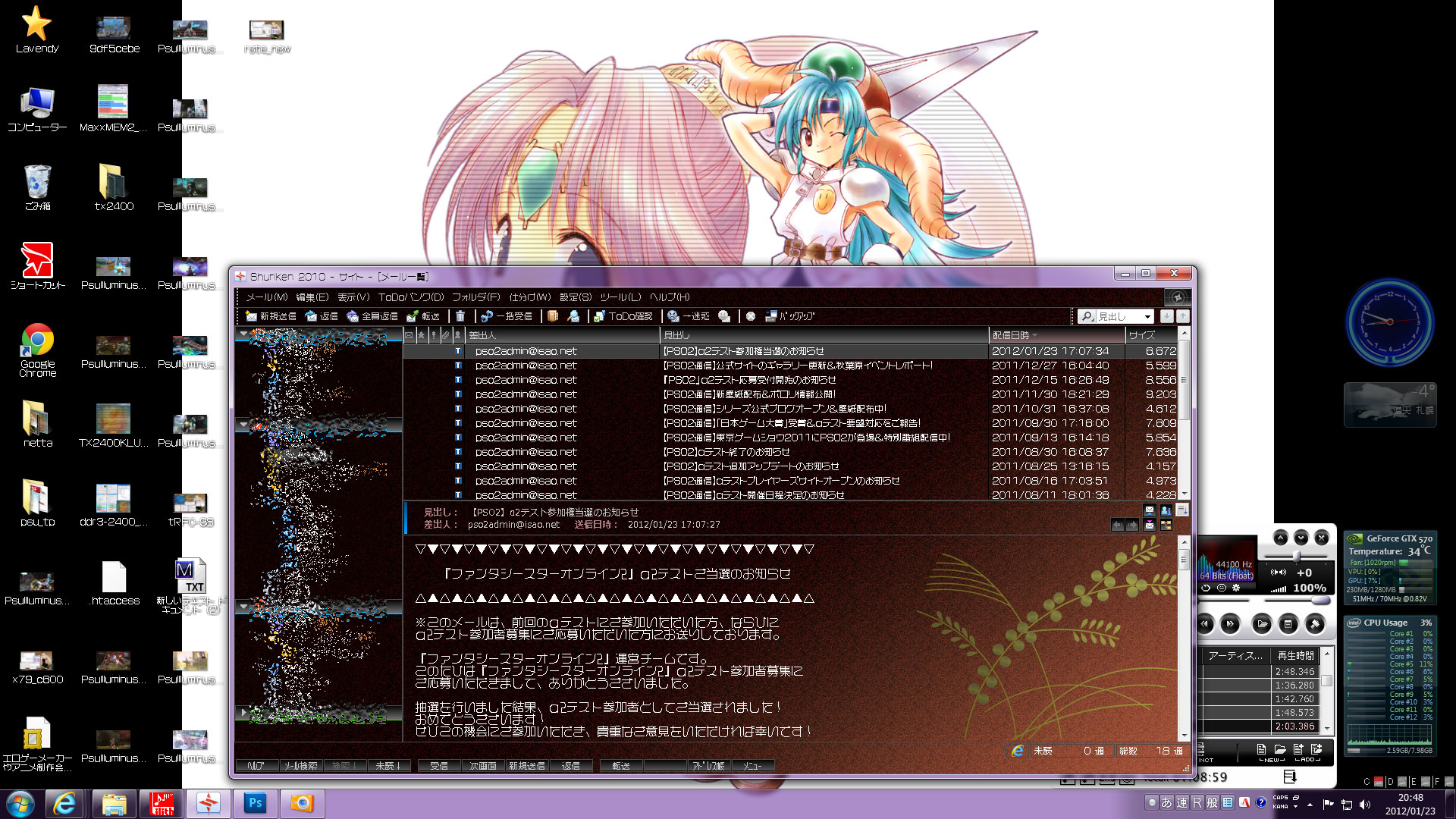Screen dimensions: 1456x819
Task: Click the メニュー button in bottom bar
Action: click(752, 766)
